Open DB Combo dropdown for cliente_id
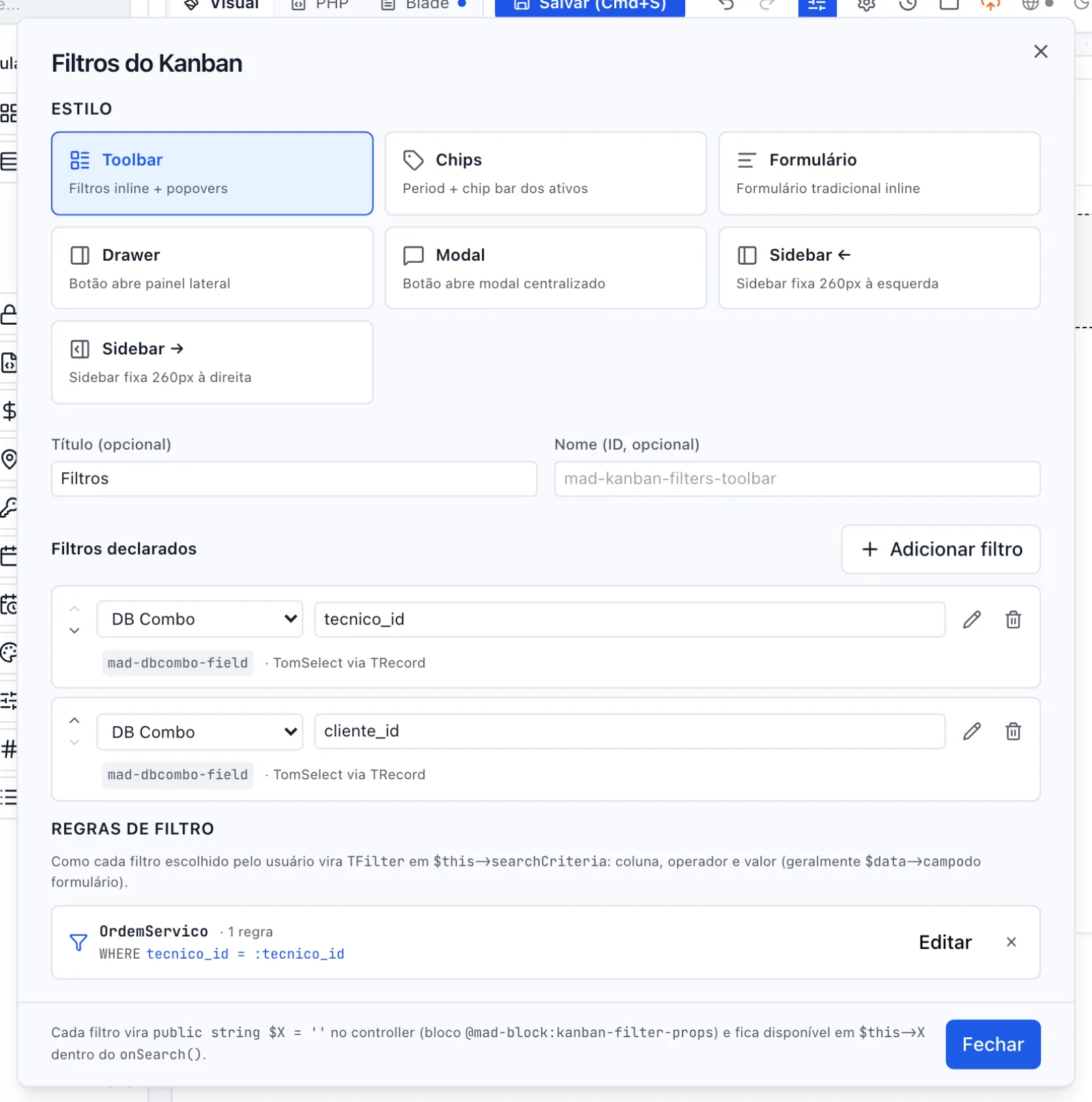The width and height of the screenshot is (1092, 1102). click(200, 731)
